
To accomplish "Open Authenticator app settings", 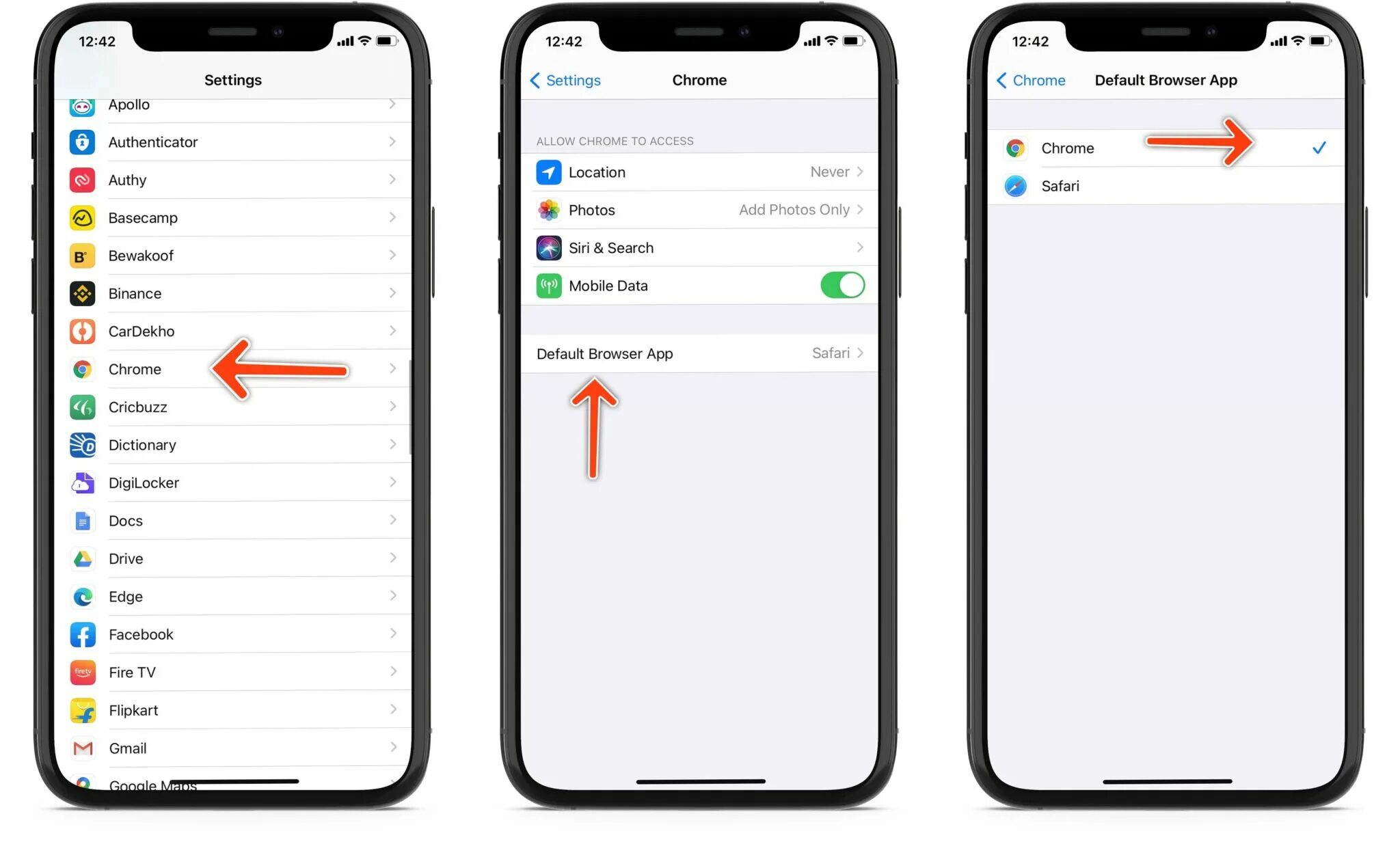I will [232, 142].
